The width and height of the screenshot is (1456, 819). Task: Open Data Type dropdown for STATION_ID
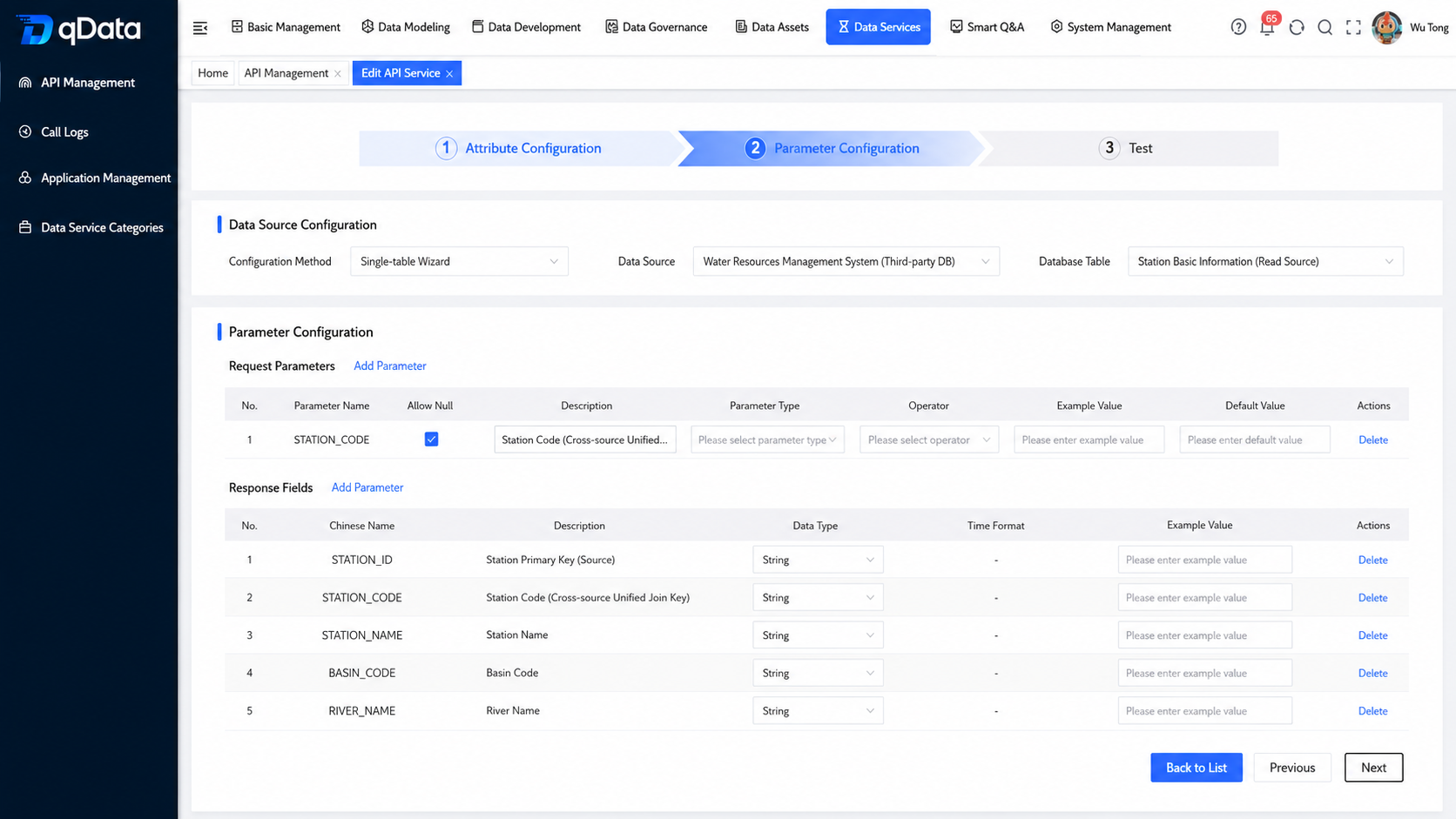[818, 560]
